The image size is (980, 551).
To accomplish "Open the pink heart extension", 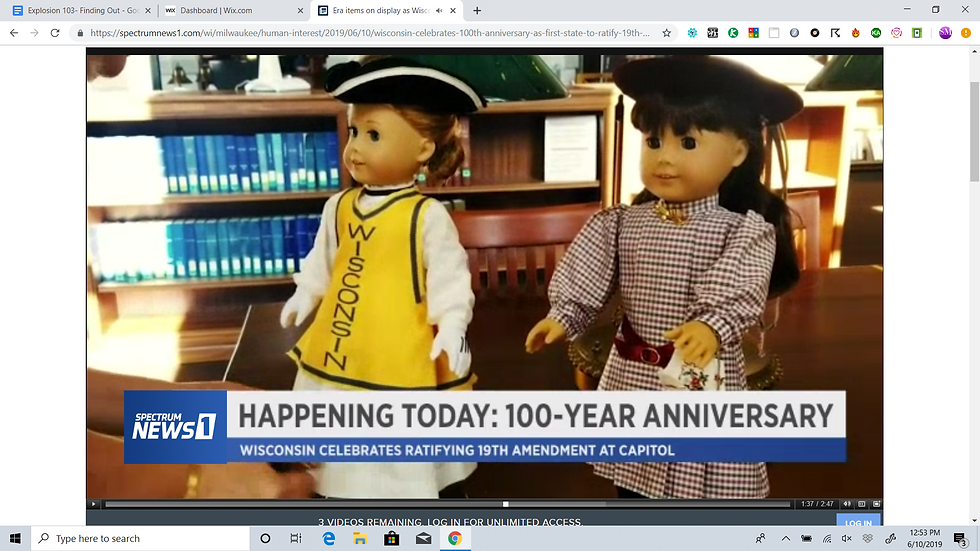I will (x=896, y=33).
